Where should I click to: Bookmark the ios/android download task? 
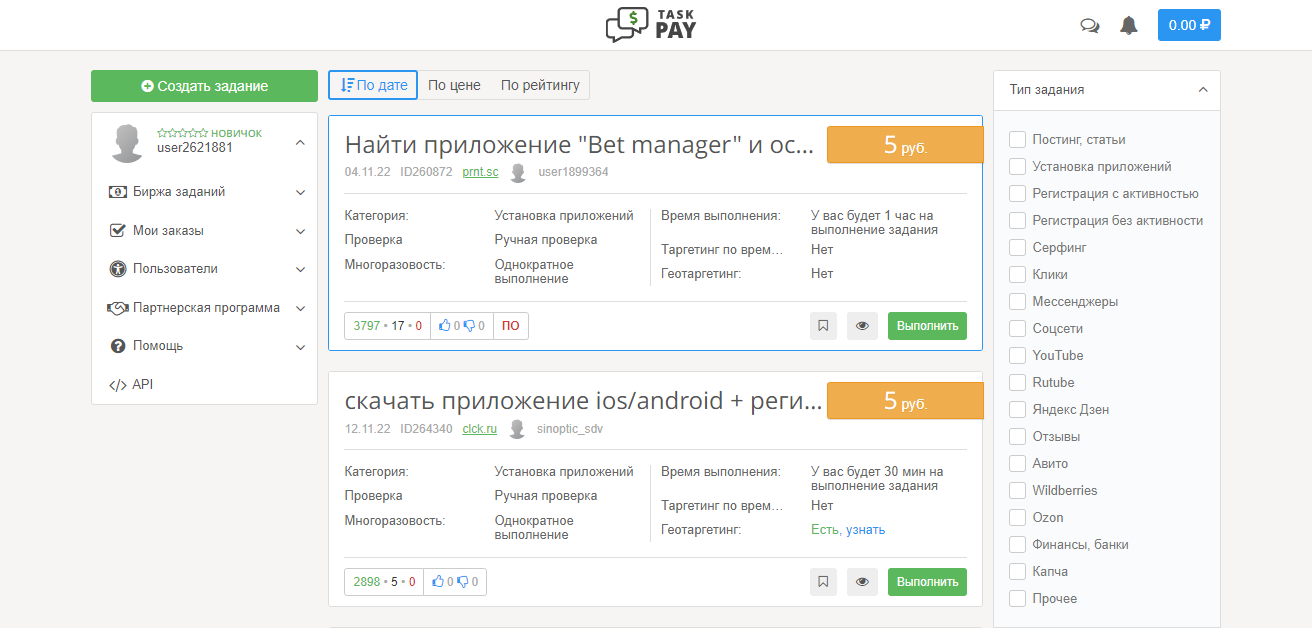(x=823, y=582)
